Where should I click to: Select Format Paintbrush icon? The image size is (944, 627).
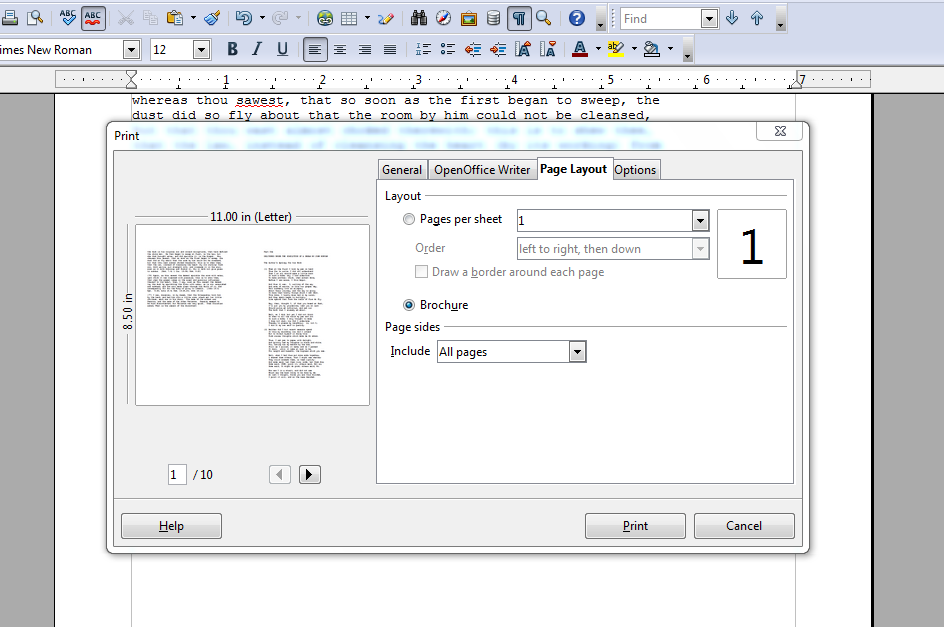coord(212,18)
